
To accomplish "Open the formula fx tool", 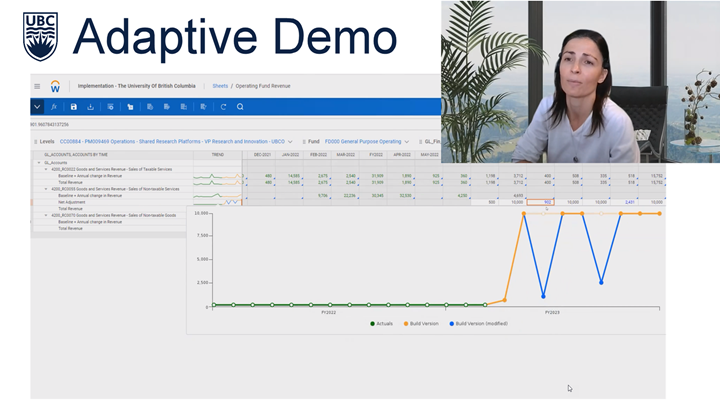I will (54, 107).
